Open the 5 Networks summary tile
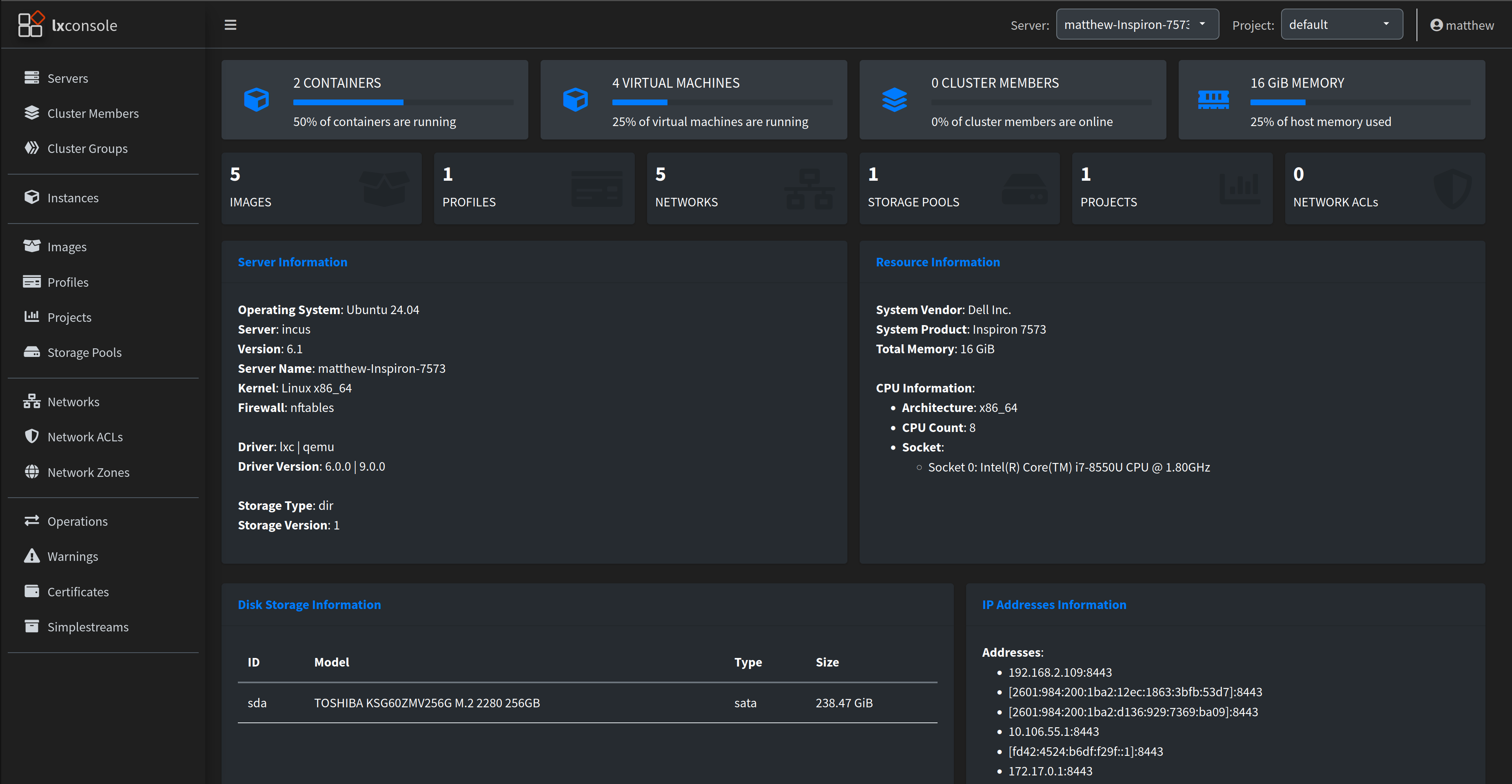1512x784 pixels. (x=747, y=188)
